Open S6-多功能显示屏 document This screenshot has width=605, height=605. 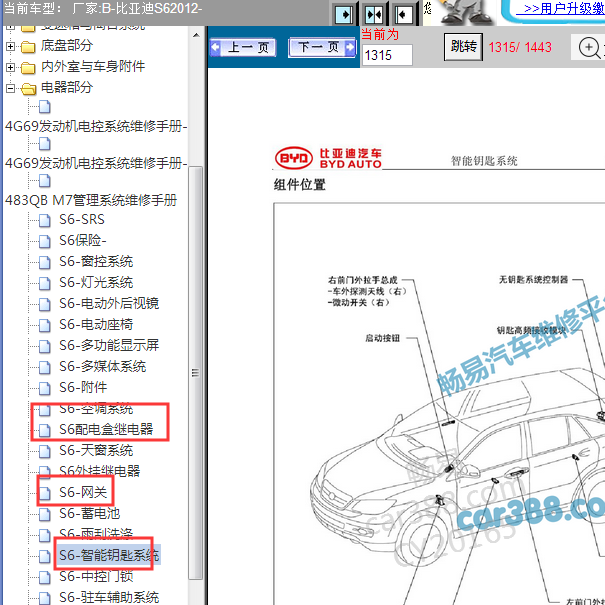pos(109,345)
